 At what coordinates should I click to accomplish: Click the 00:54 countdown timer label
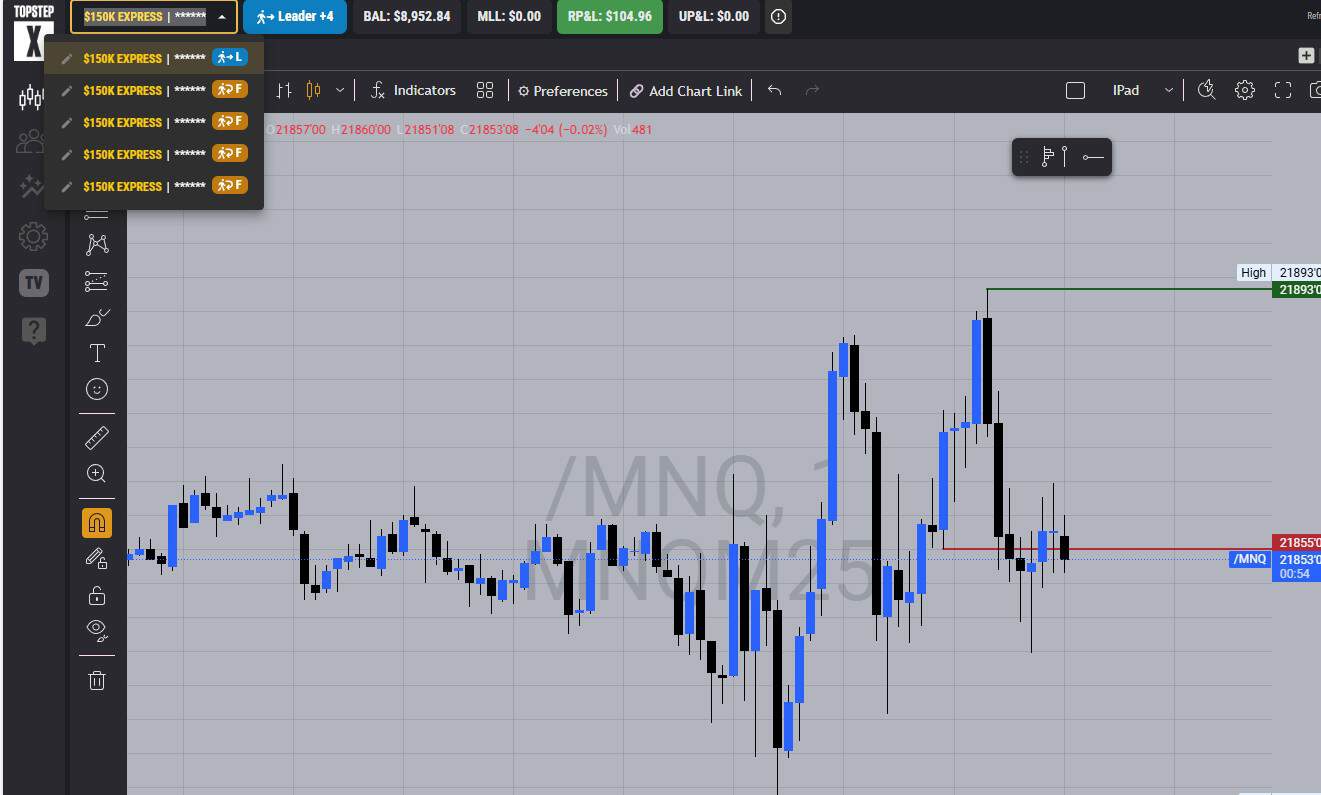click(1296, 574)
